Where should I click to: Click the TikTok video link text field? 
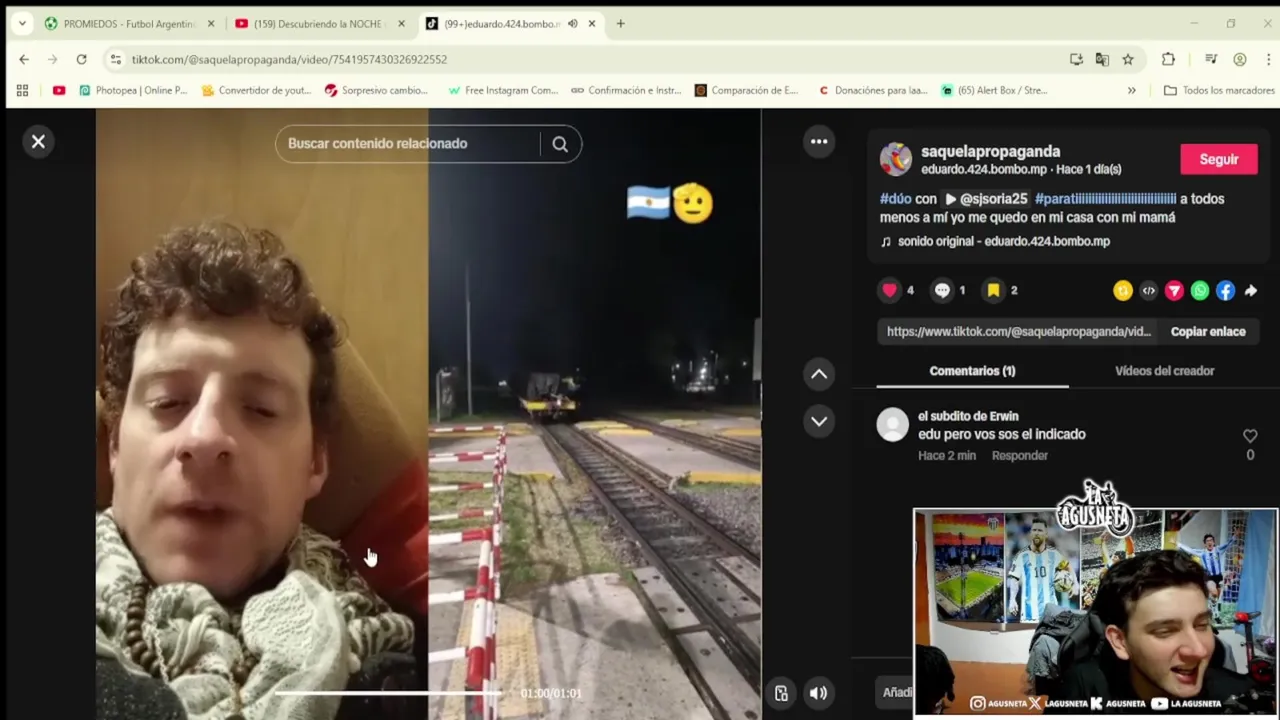pyautogui.click(x=1019, y=331)
